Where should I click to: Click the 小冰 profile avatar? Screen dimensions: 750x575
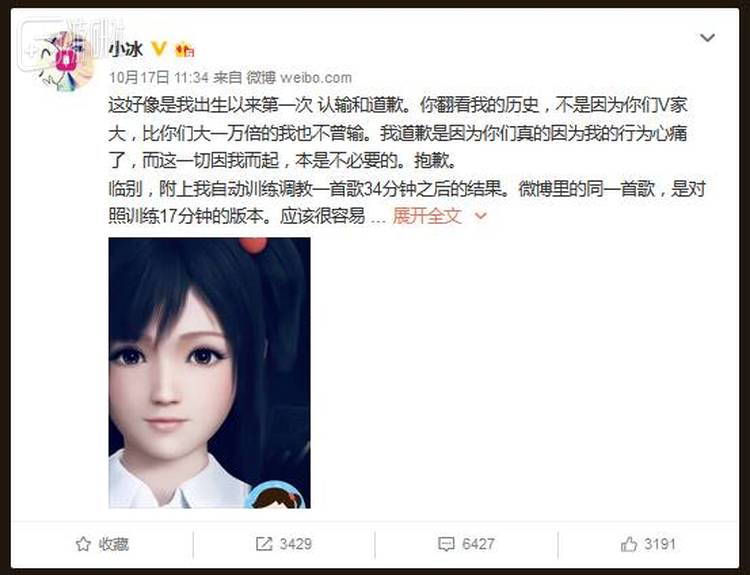click(65, 60)
